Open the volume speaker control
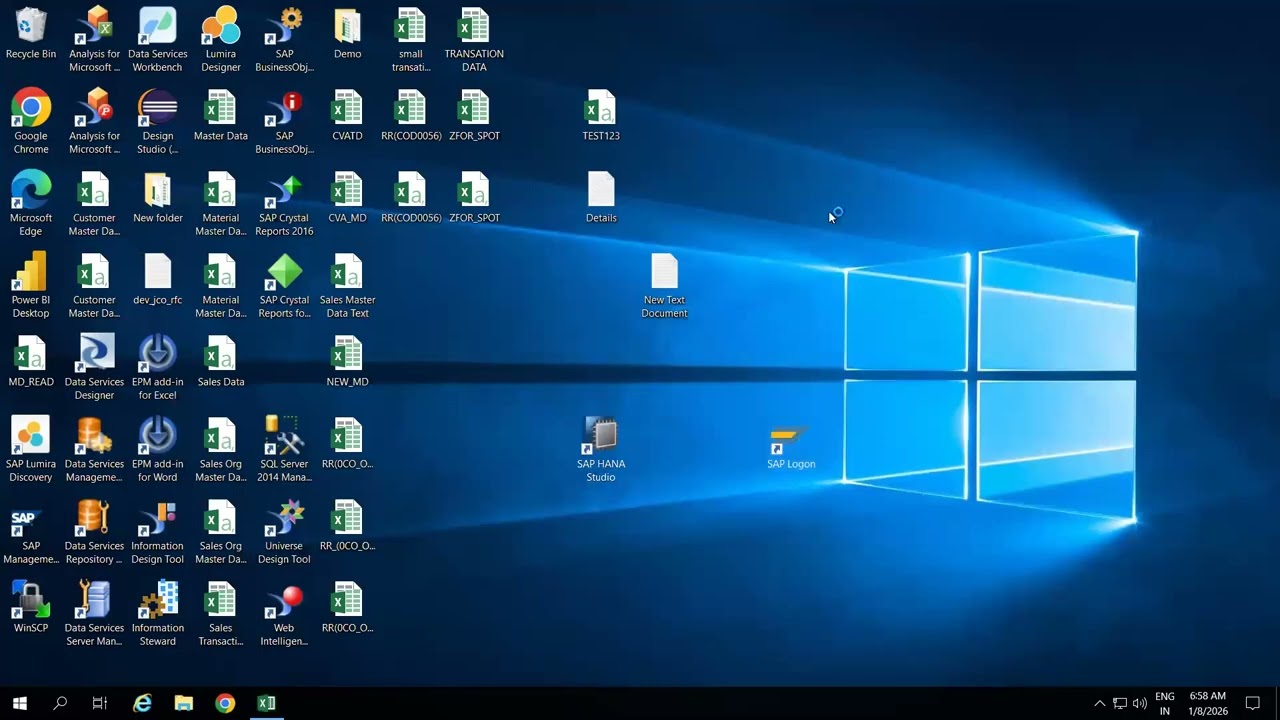This screenshot has width=1280, height=720. coord(1140,703)
